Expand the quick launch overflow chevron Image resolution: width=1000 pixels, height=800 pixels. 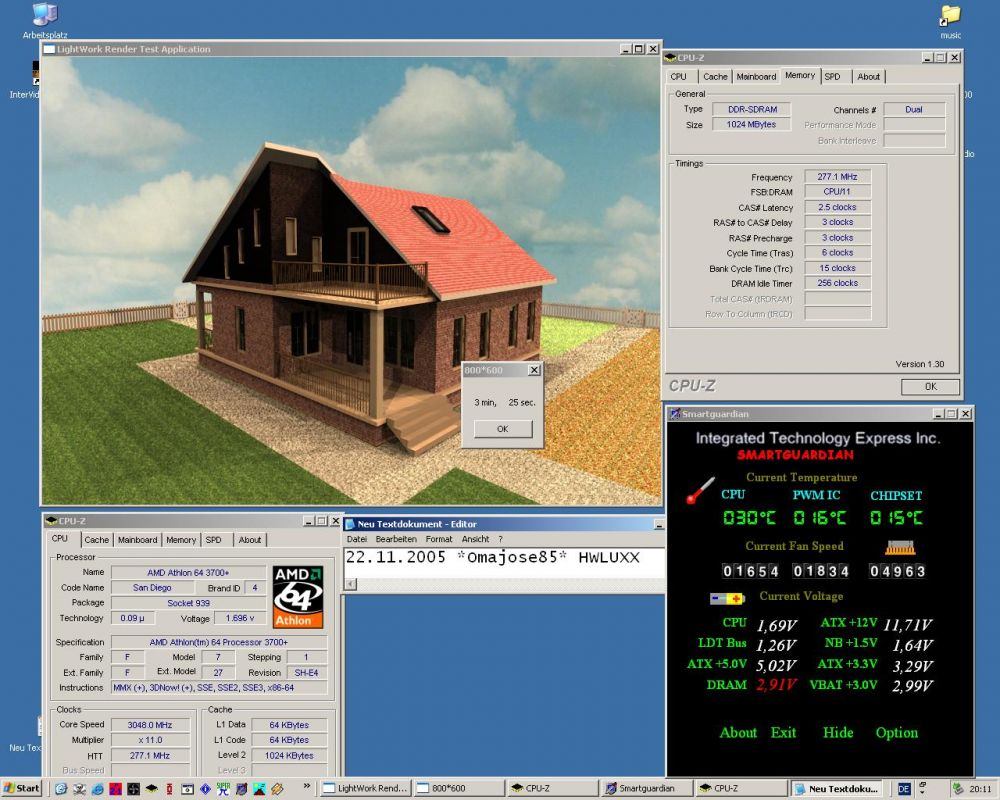pos(307,786)
